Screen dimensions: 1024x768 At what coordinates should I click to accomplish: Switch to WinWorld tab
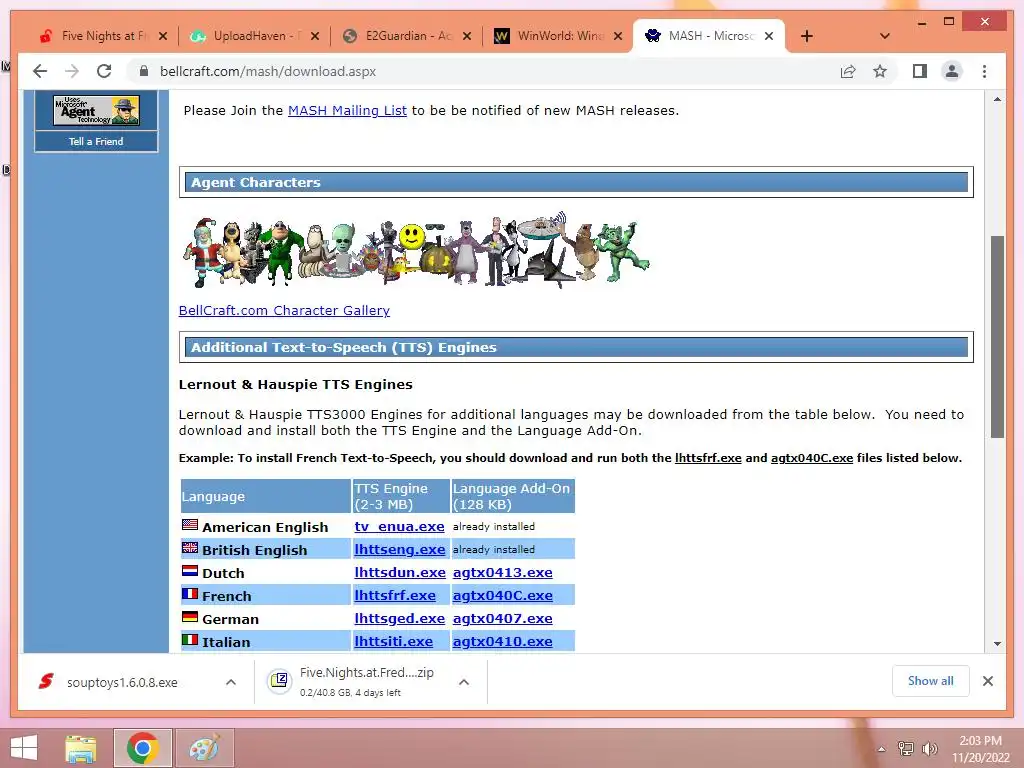tap(549, 36)
